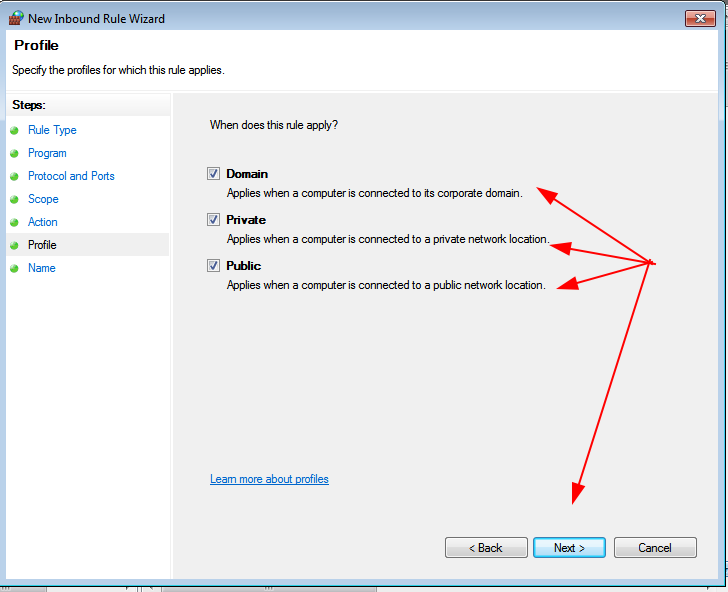The height and width of the screenshot is (592, 728).
Task: Click the green bullet beside Rule Type
Action: coord(14,130)
